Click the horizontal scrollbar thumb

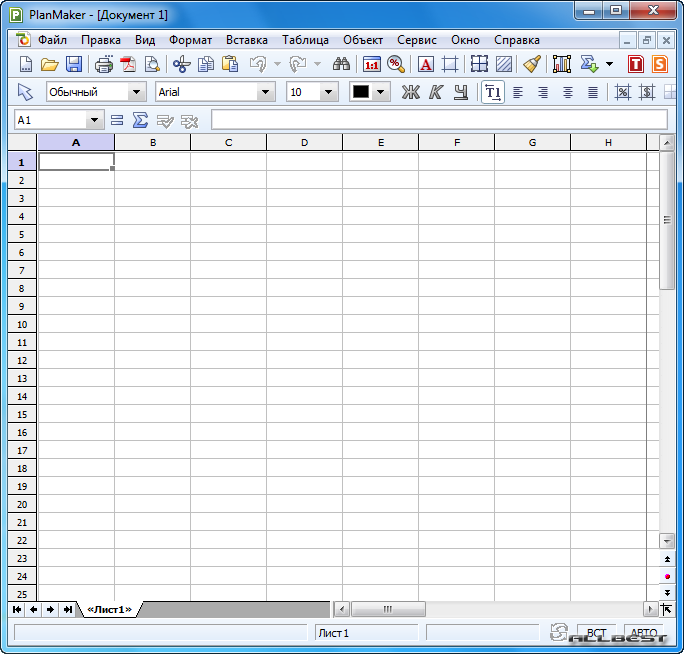coord(388,609)
